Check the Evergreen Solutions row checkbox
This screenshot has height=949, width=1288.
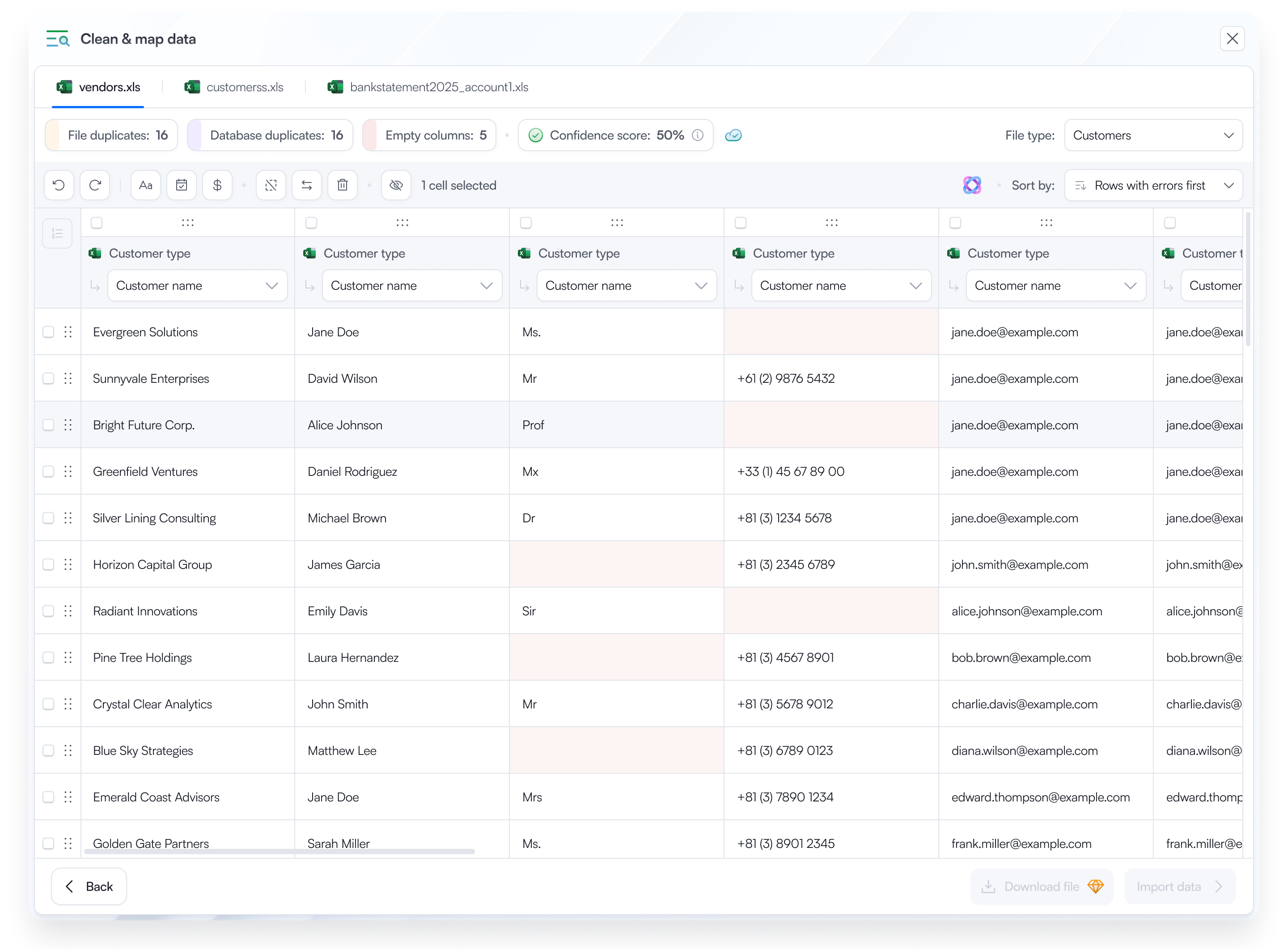pos(48,332)
